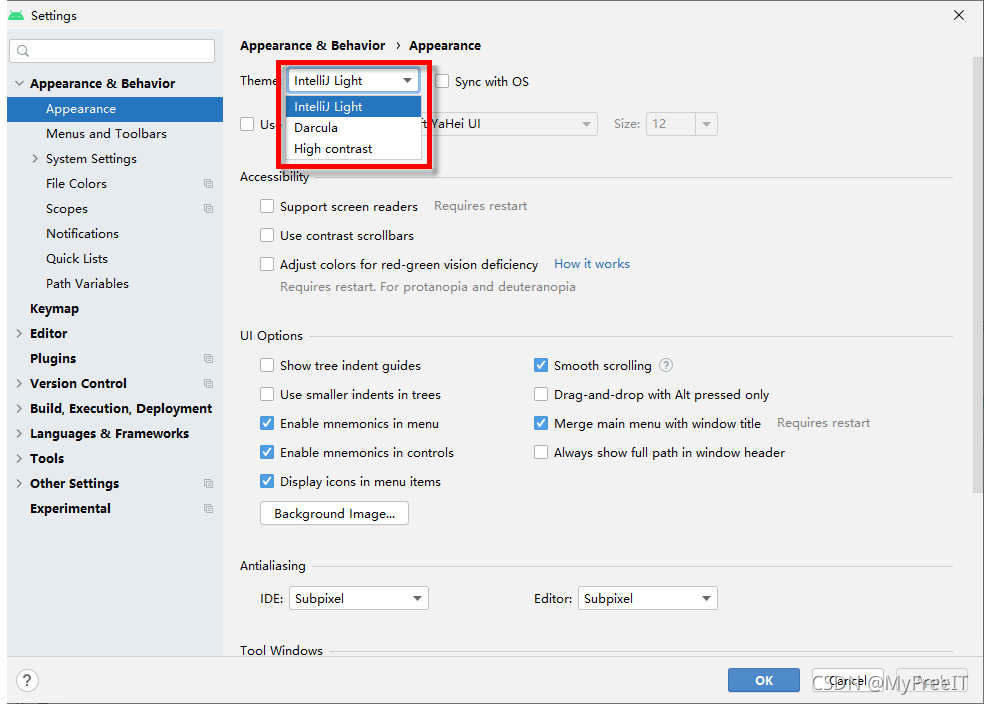
Task: Click the settings panel vertical scrollbar
Action: click(x=978, y=275)
